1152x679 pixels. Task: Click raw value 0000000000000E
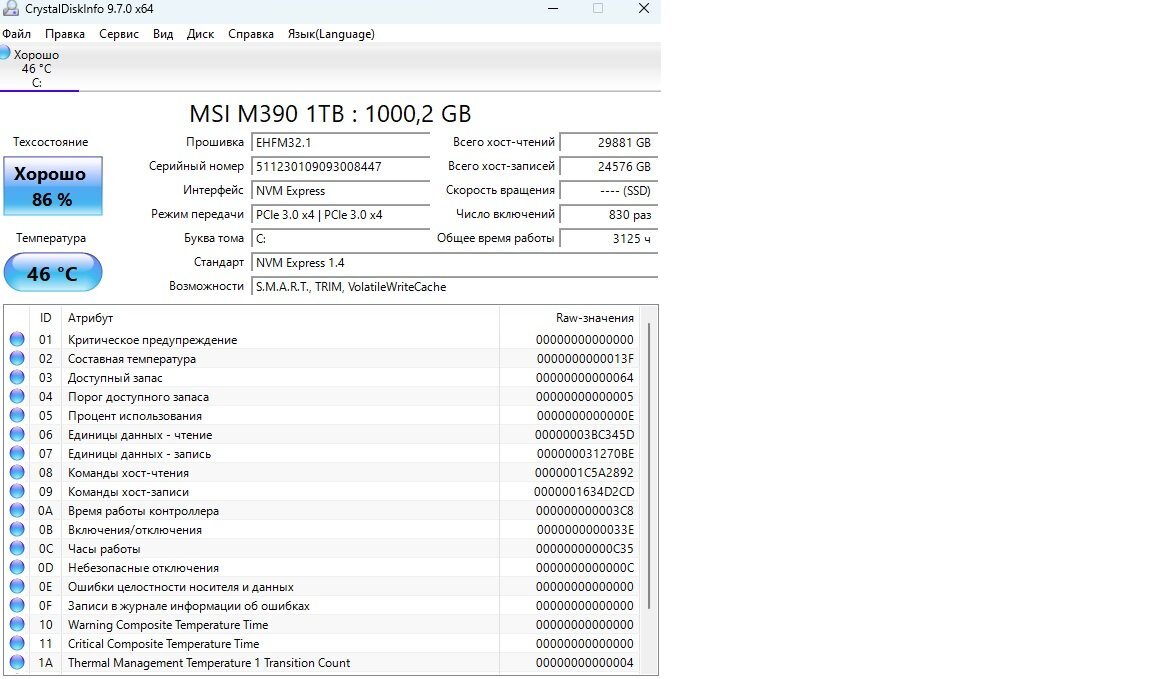click(x=585, y=416)
